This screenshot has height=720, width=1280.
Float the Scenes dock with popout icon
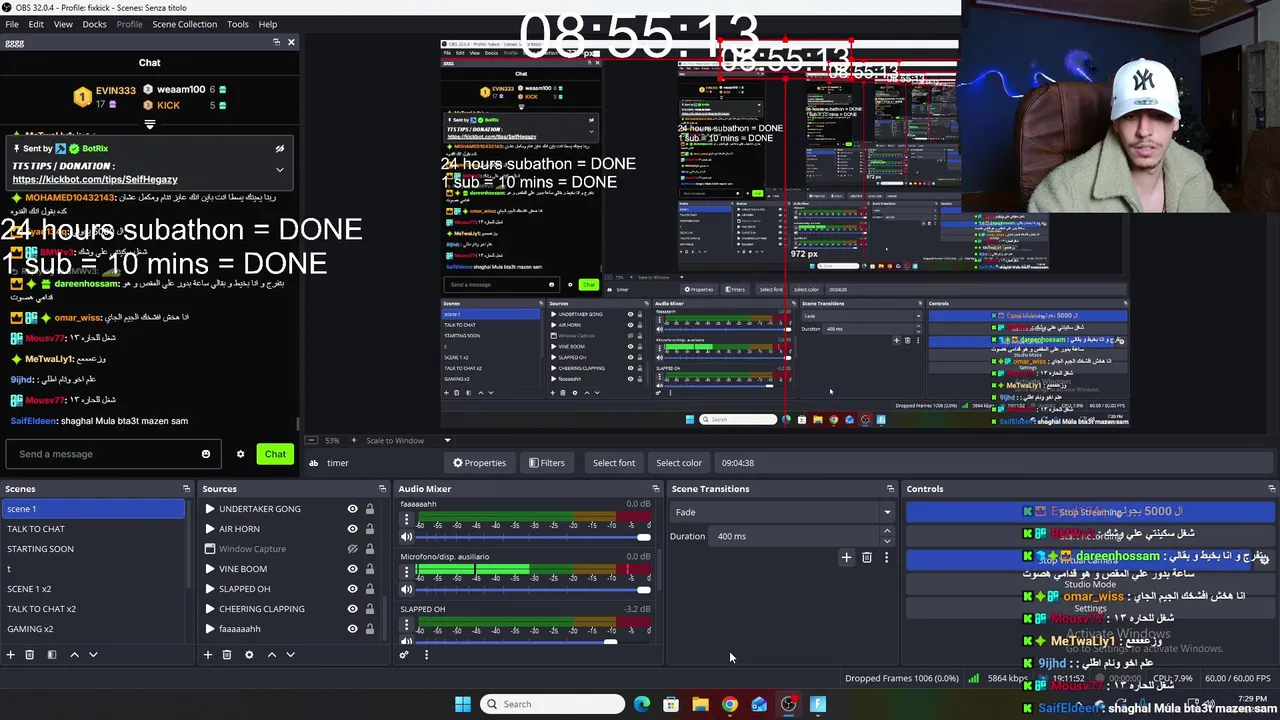[x=186, y=489]
